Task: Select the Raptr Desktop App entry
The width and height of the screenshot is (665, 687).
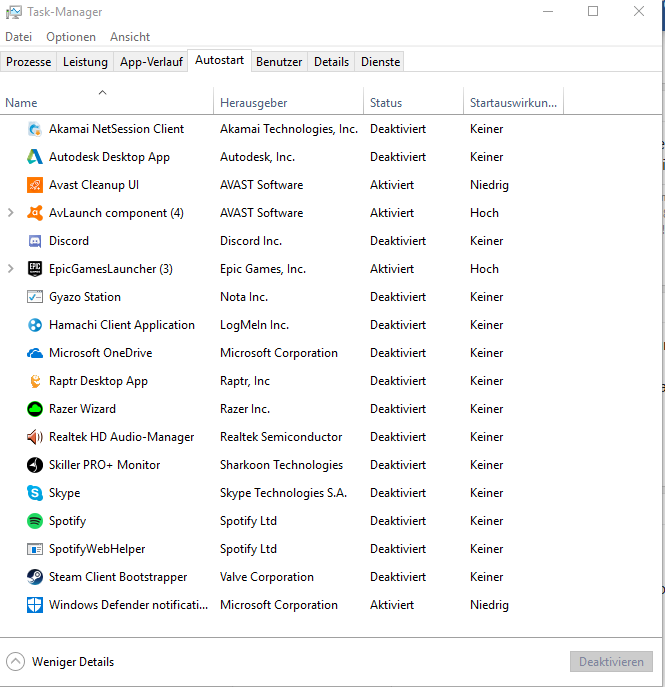Action: [98, 381]
